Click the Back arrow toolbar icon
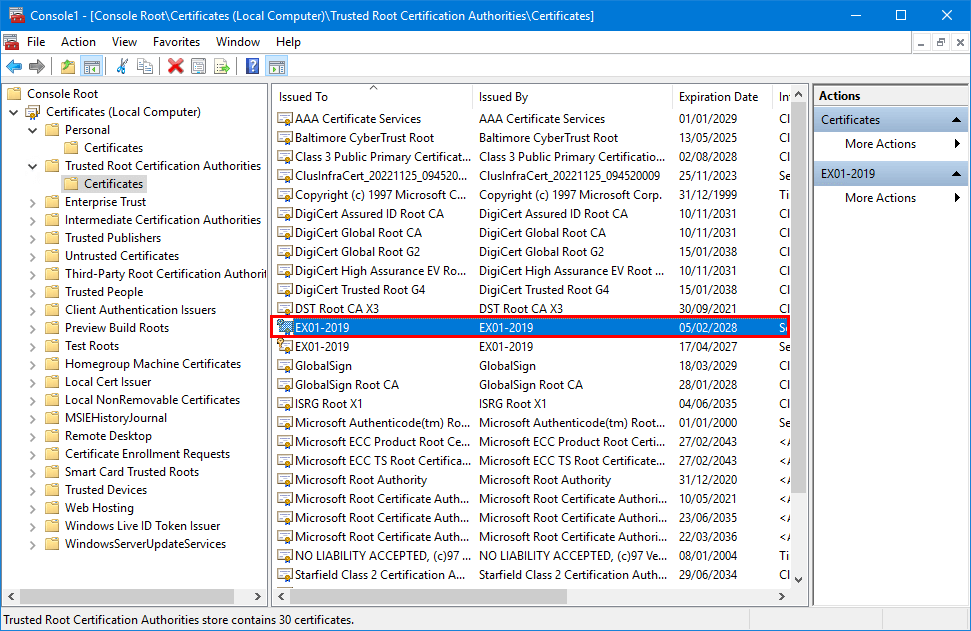The width and height of the screenshot is (971, 631). pos(14,66)
